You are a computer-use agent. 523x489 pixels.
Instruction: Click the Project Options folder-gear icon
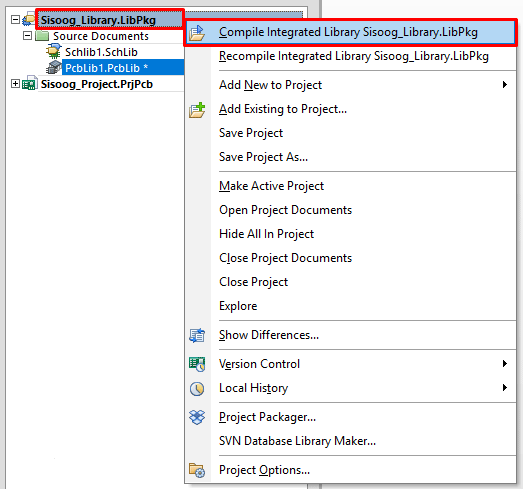pyautogui.click(x=197, y=470)
